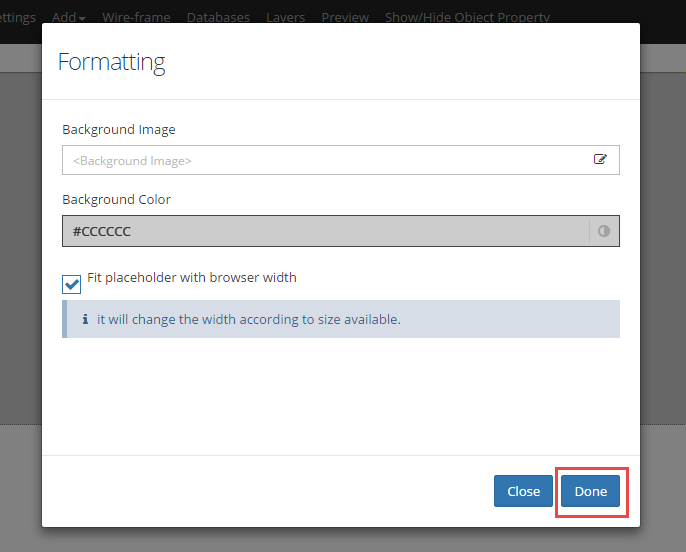Click the #CCCCCC background color field

tap(326, 231)
